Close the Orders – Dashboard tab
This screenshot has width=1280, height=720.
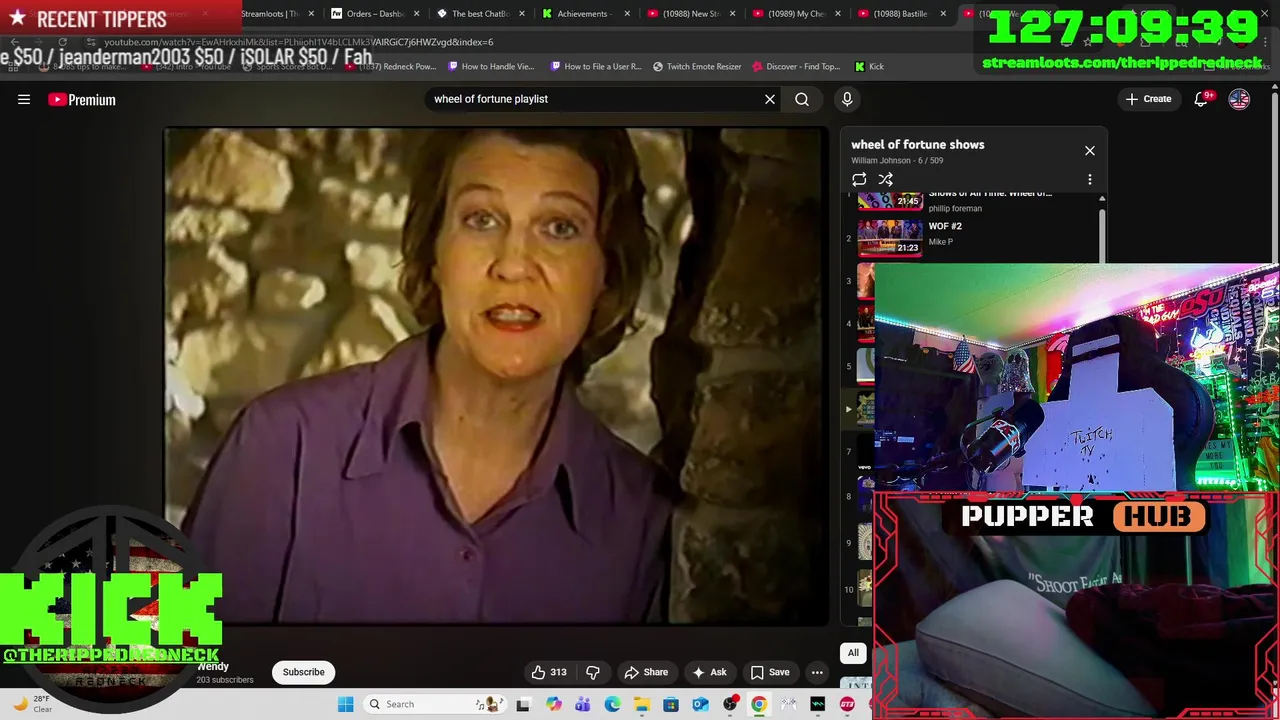(416, 14)
